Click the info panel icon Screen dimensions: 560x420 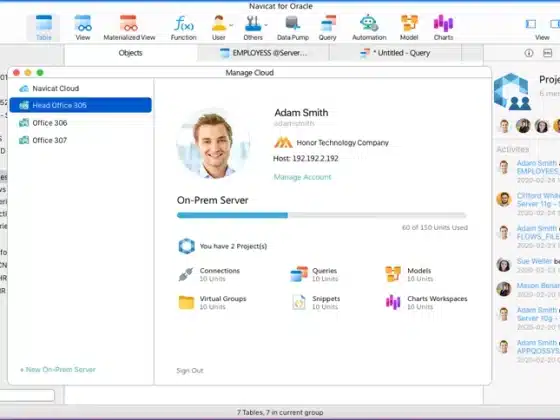tap(529, 53)
